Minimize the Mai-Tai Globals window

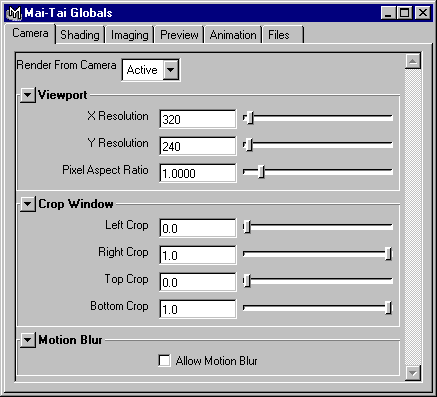click(388, 13)
